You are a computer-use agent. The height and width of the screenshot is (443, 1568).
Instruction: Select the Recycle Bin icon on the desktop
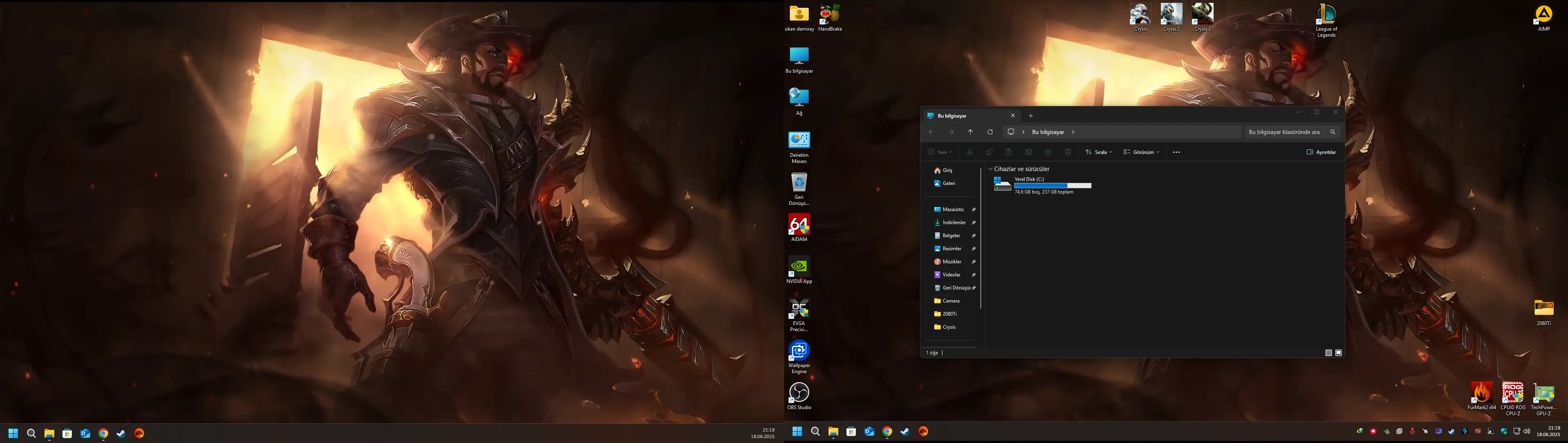click(799, 190)
